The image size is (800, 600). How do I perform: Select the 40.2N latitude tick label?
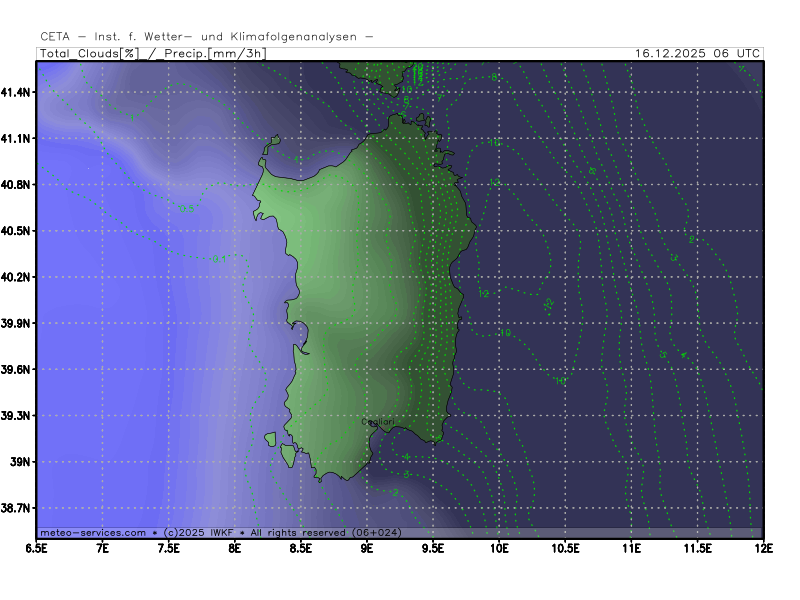[18, 277]
